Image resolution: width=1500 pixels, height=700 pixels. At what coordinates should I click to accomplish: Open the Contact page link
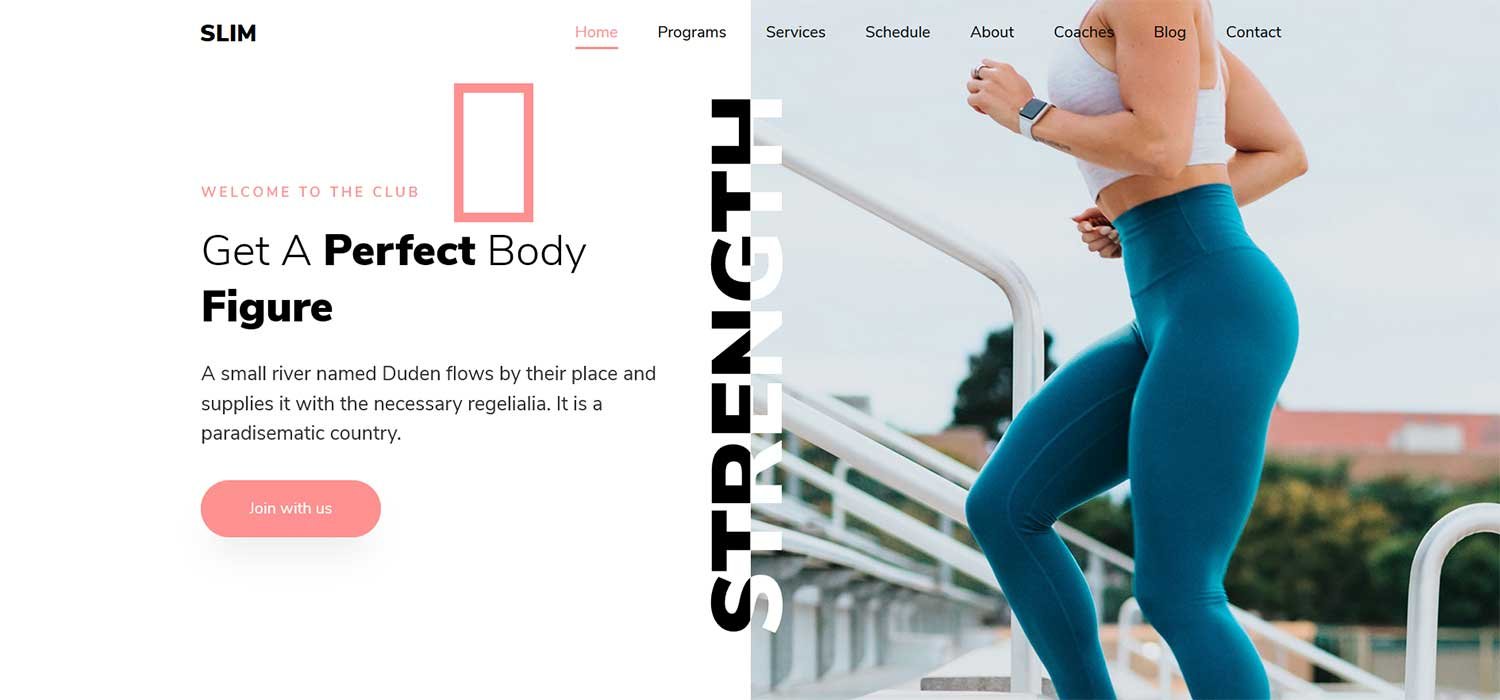1254,32
